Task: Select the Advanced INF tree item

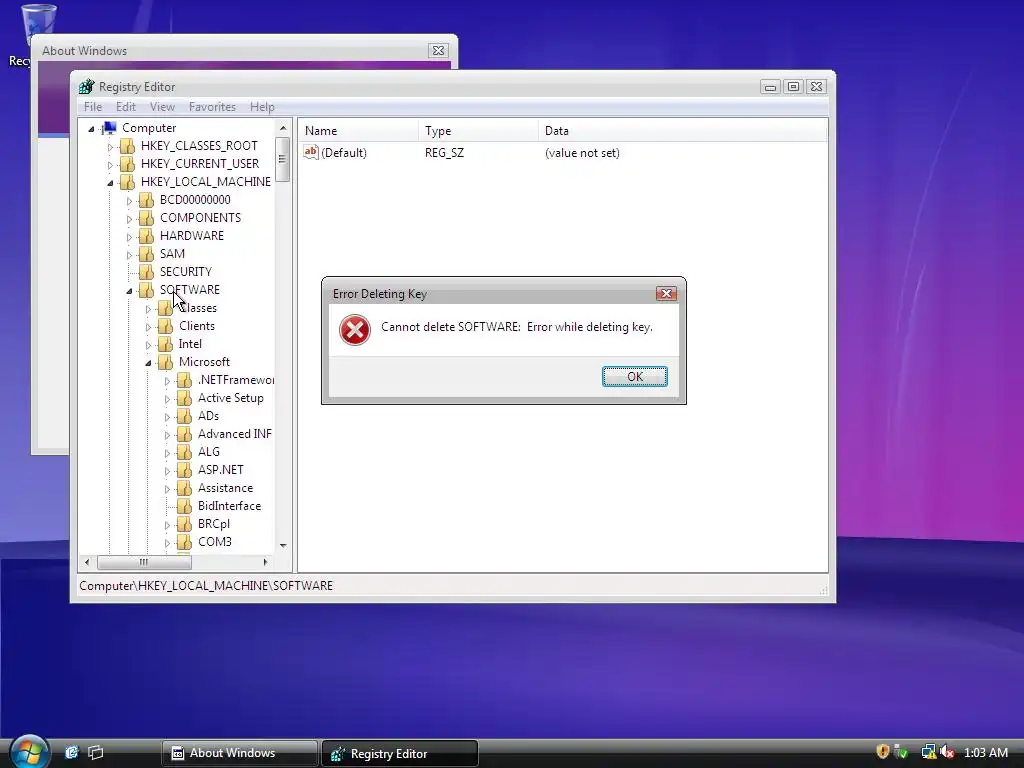Action: coord(234,434)
